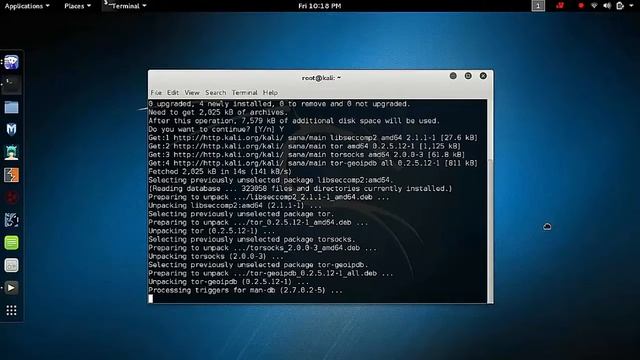Open the volume speaker indicator

tap(607, 6)
